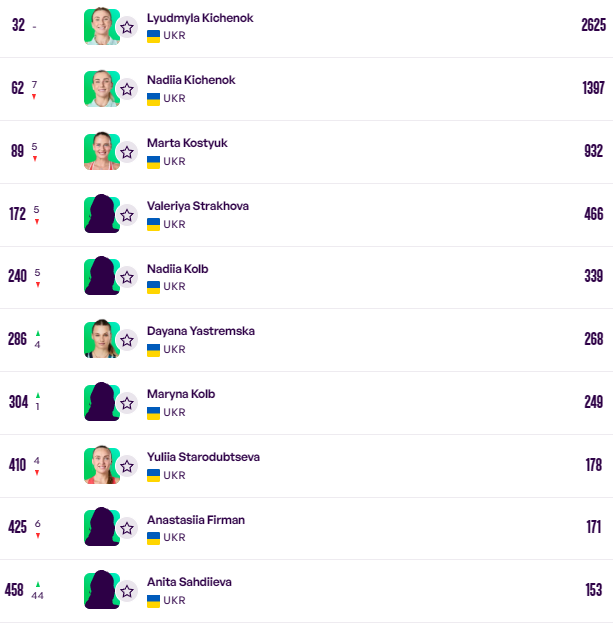Toggle favorite star for Nadiia Kichenok
This screenshot has height=623, width=613.
tap(127, 89)
